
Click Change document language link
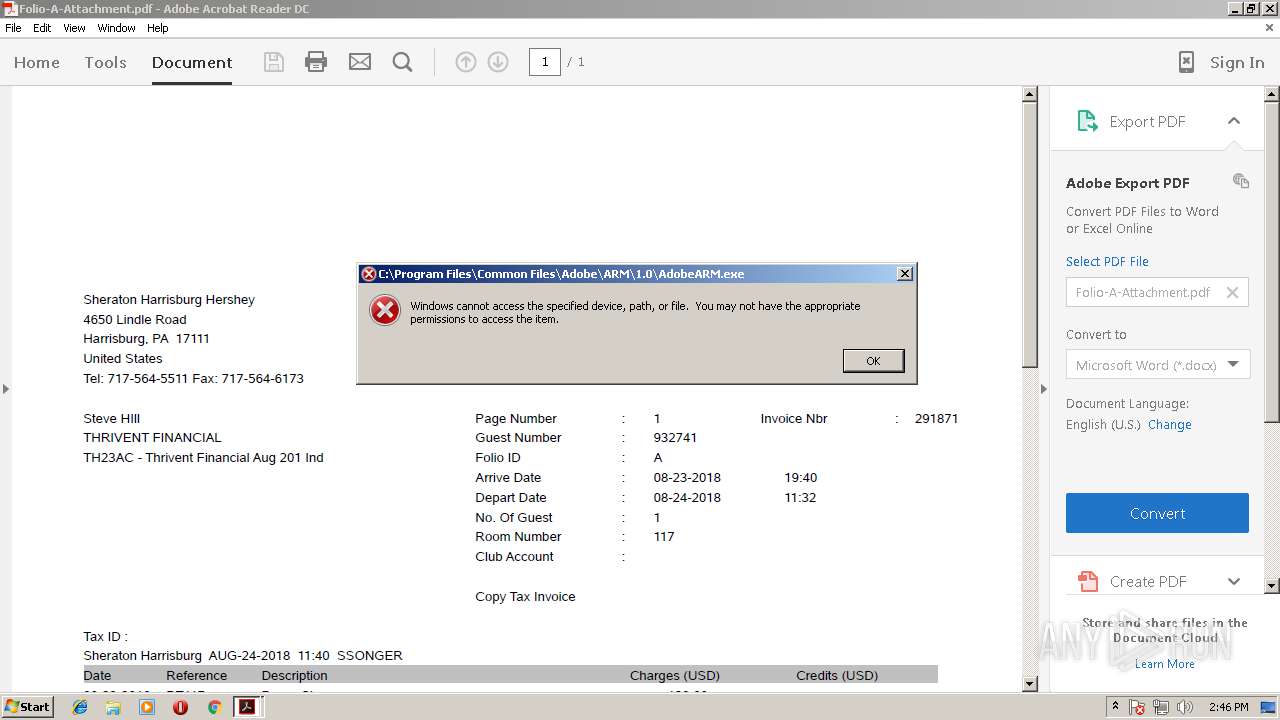point(1169,424)
